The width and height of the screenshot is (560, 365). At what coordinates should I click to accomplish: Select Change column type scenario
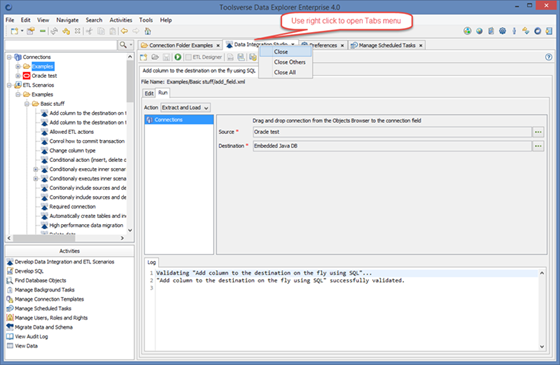[x=72, y=151]
